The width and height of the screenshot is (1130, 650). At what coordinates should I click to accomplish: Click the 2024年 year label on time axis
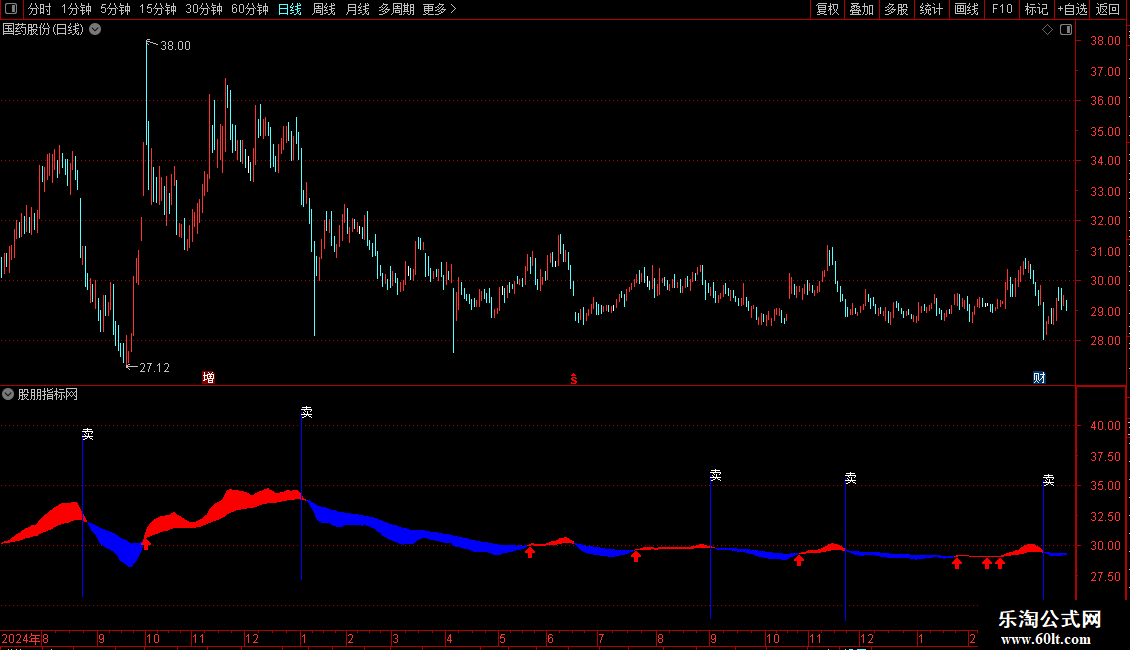(21, 638)
